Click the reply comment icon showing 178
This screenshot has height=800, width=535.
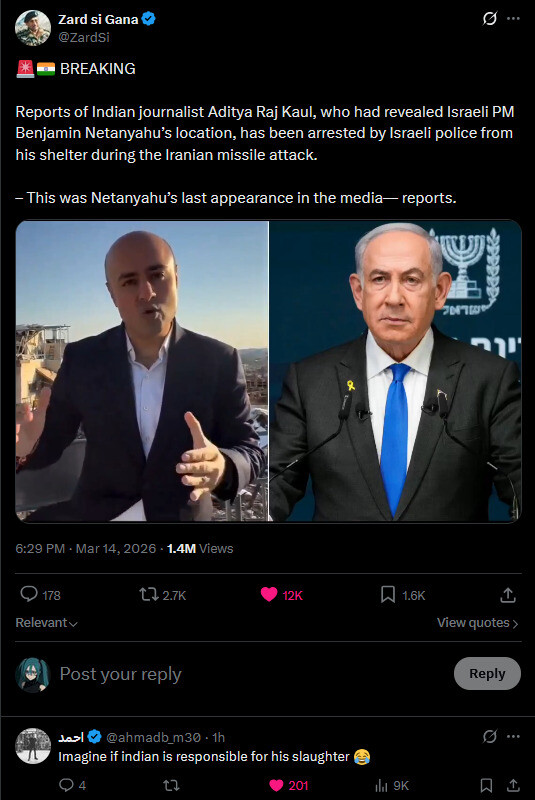pyautogui.click(x=29, y=594)
